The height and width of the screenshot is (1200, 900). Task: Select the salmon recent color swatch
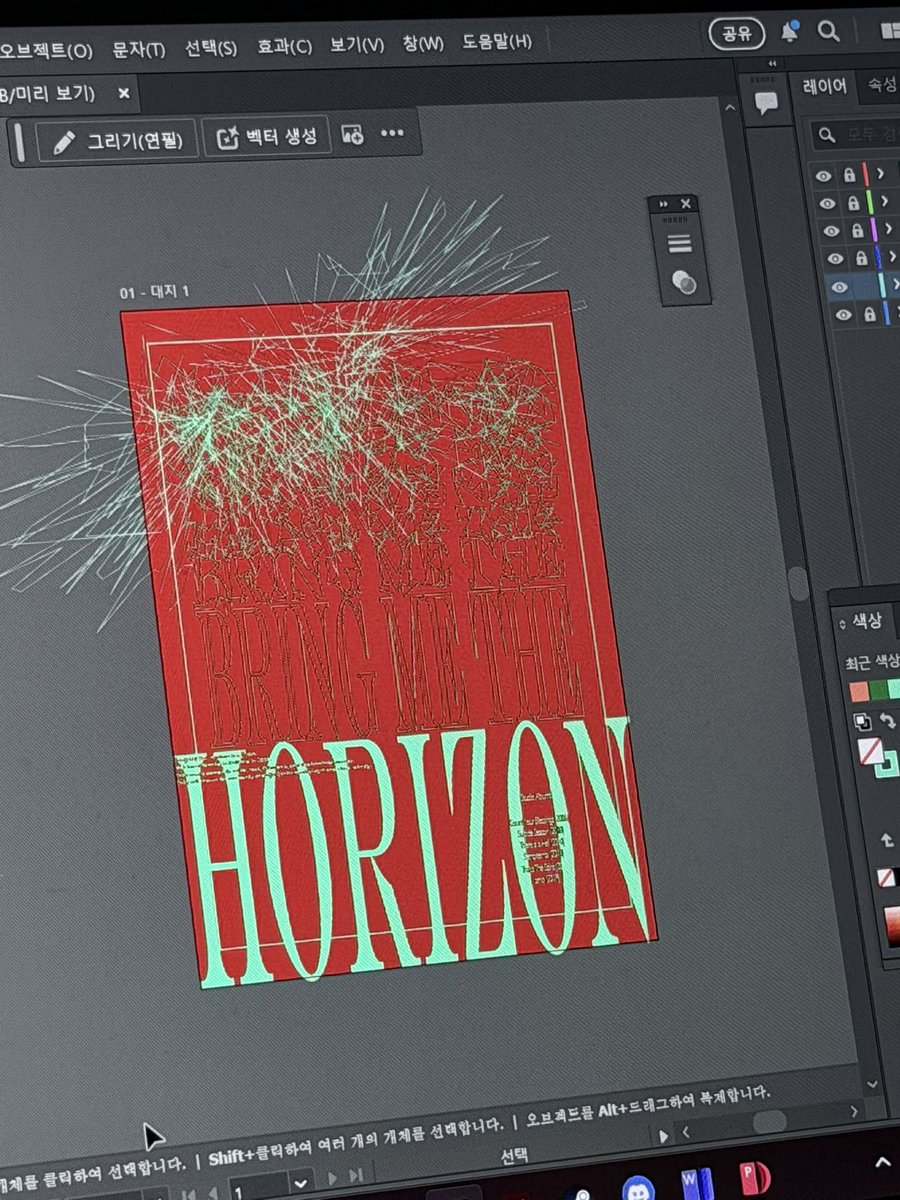(x=858, y=691)
